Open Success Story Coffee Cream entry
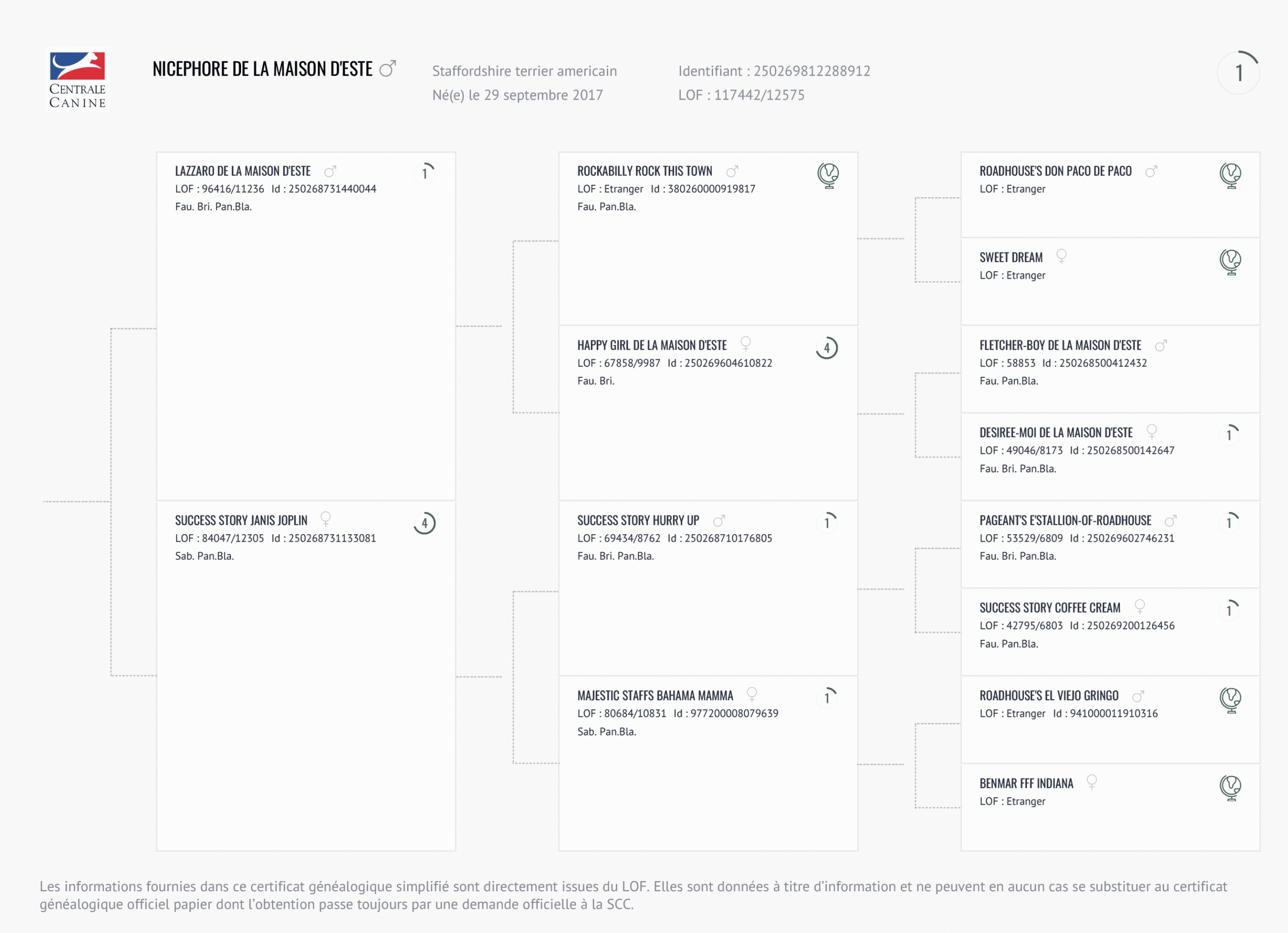Image resolution: width=1288 pixels, height=933 pixels. click(1050, 608)
